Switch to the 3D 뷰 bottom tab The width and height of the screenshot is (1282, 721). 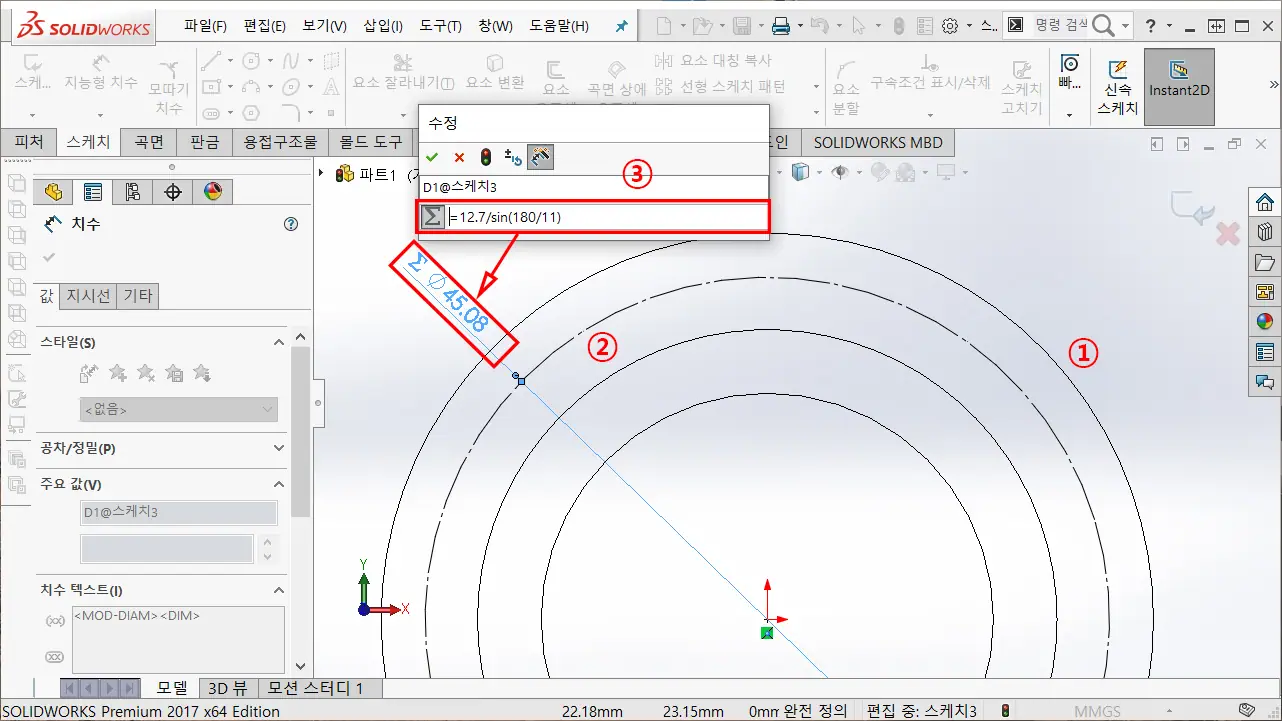click(x=227, y=688)
